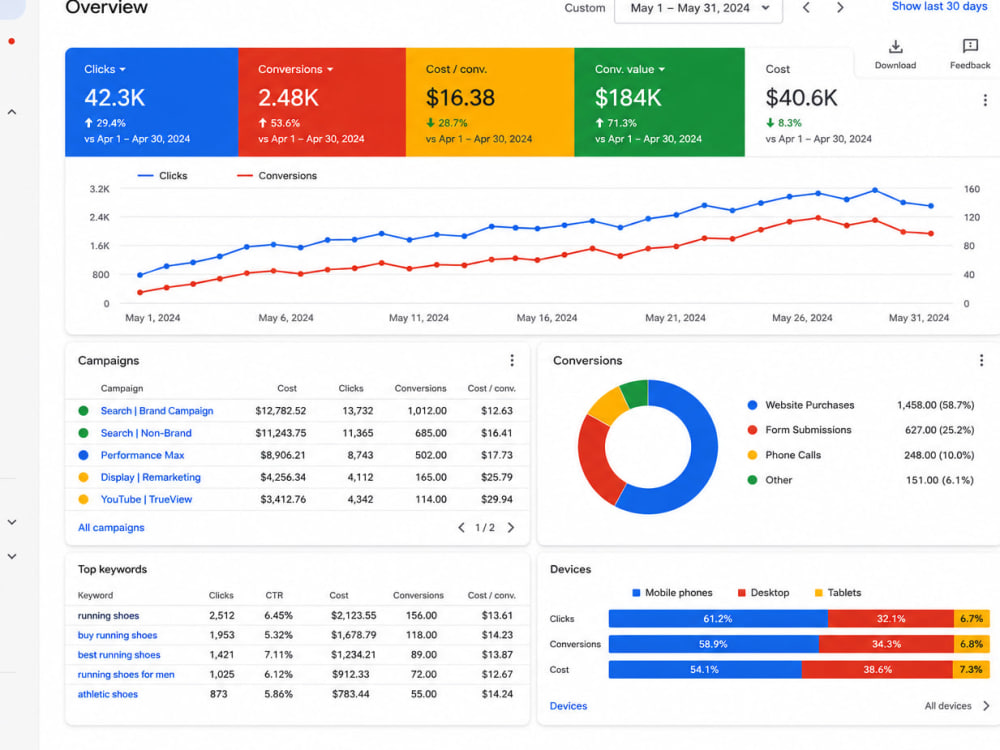Click All devices text
Image resolution: width=1000 pixels, height=750 pixels.
pos(948,706)
